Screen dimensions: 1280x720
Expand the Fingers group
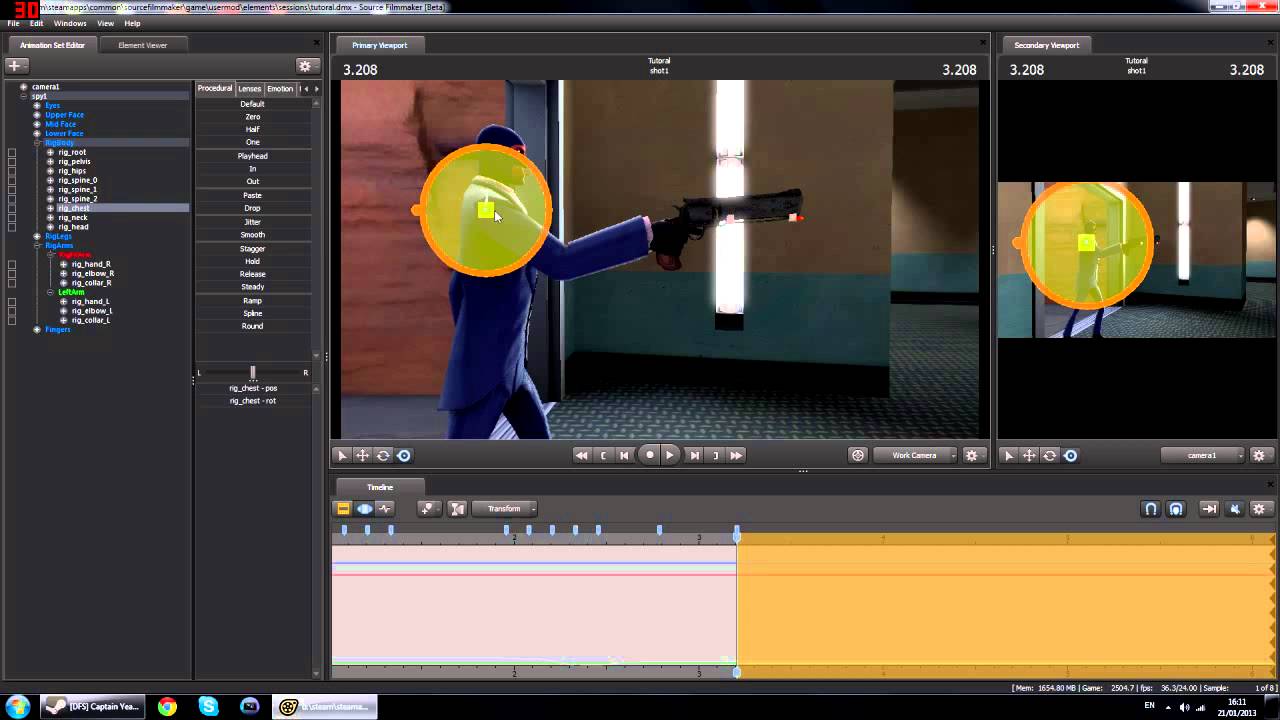[x=37, y=330]
